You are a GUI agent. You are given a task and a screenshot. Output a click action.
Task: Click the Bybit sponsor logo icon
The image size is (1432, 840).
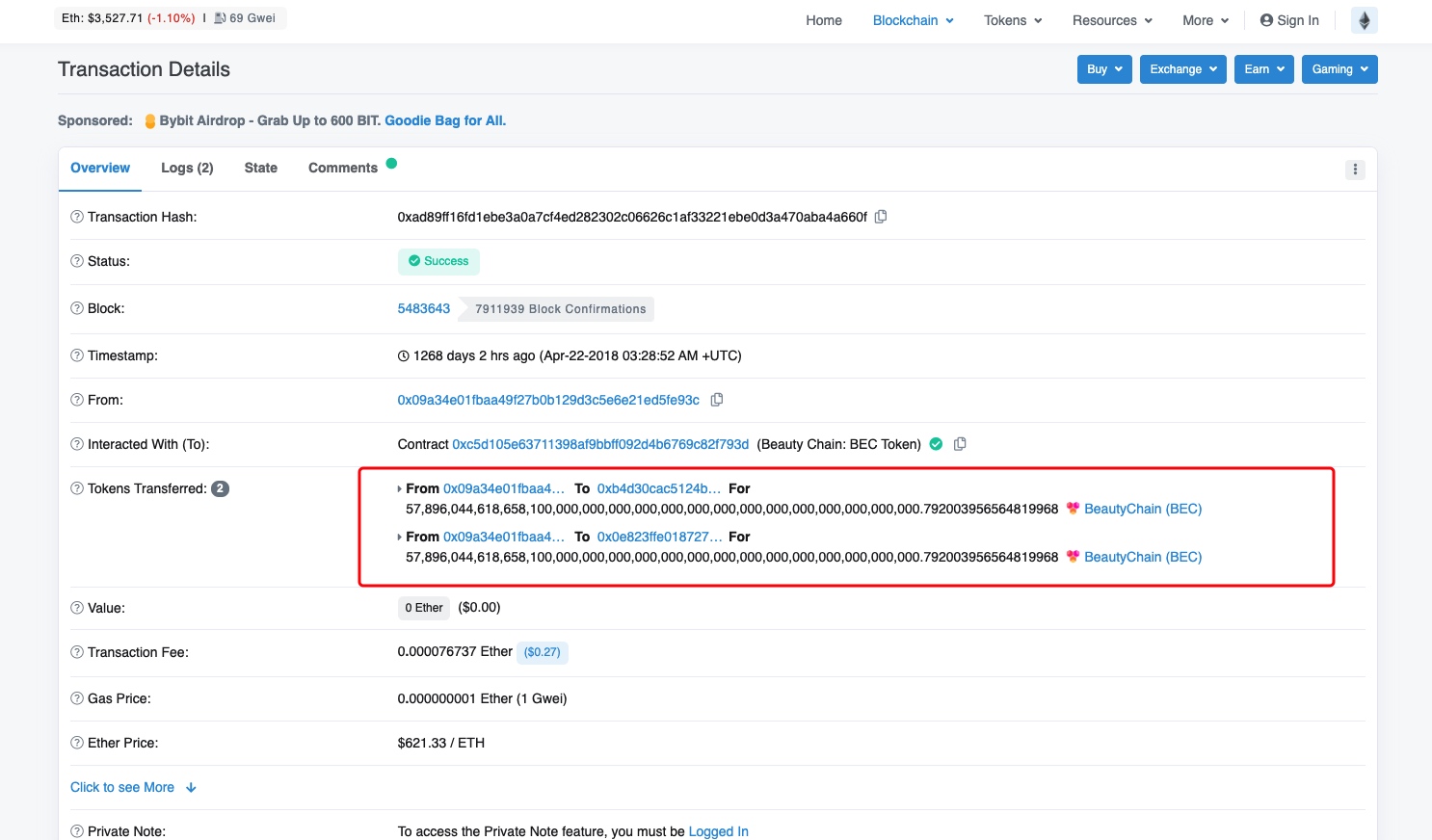click(x=150, y=121)
